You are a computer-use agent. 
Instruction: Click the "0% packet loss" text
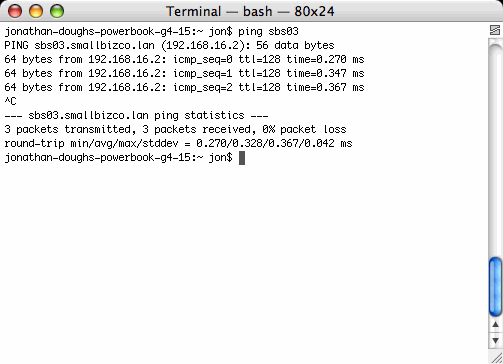[304, 129]
